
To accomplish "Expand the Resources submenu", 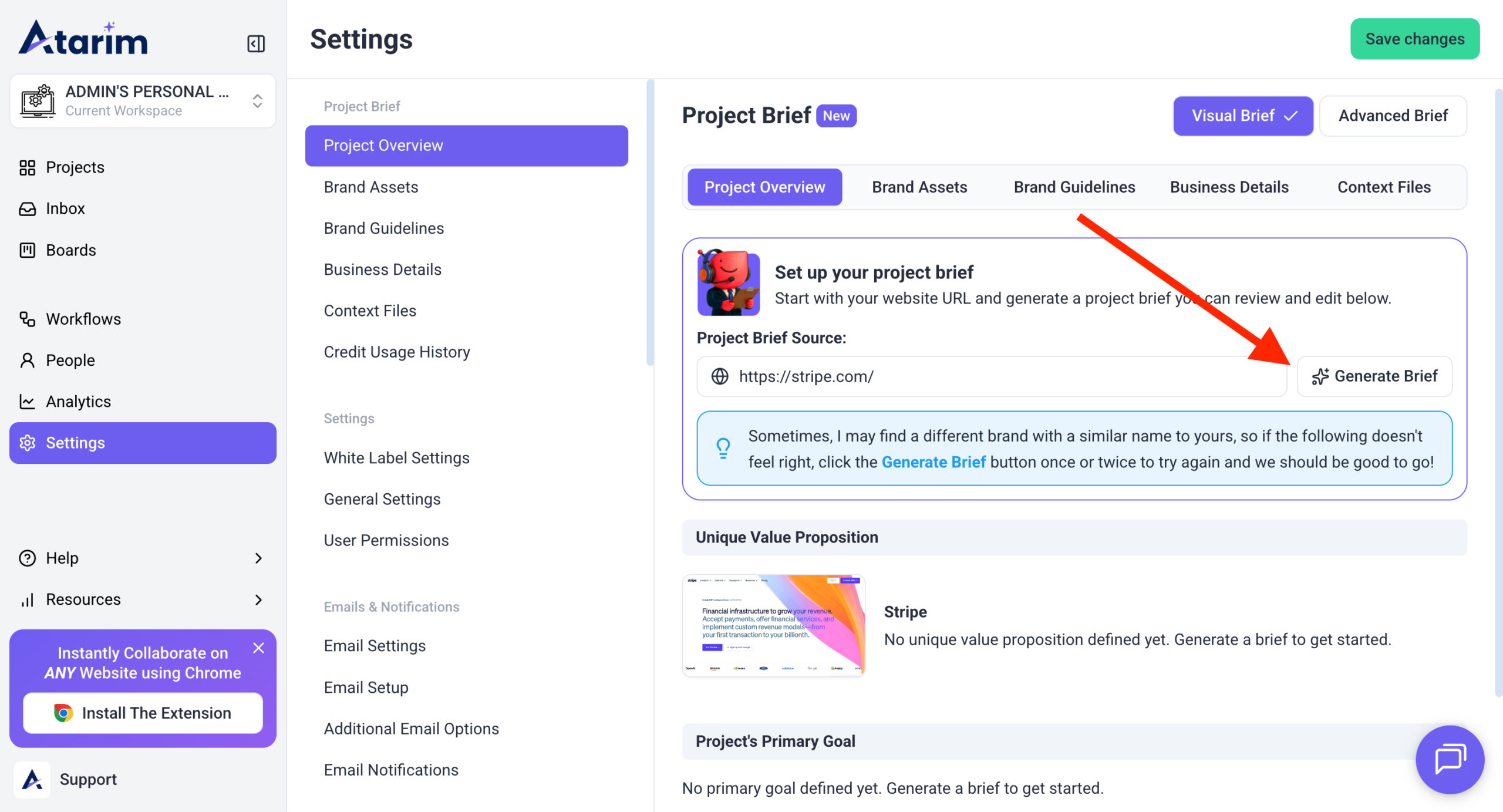I will point(258,599).
